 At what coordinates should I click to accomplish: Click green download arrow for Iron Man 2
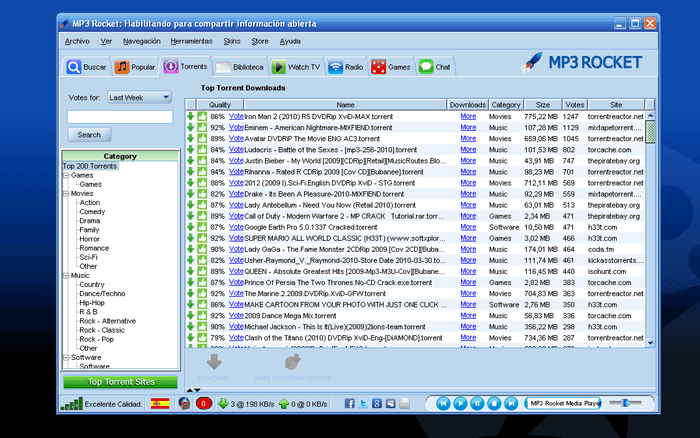(x=191, y=117)
